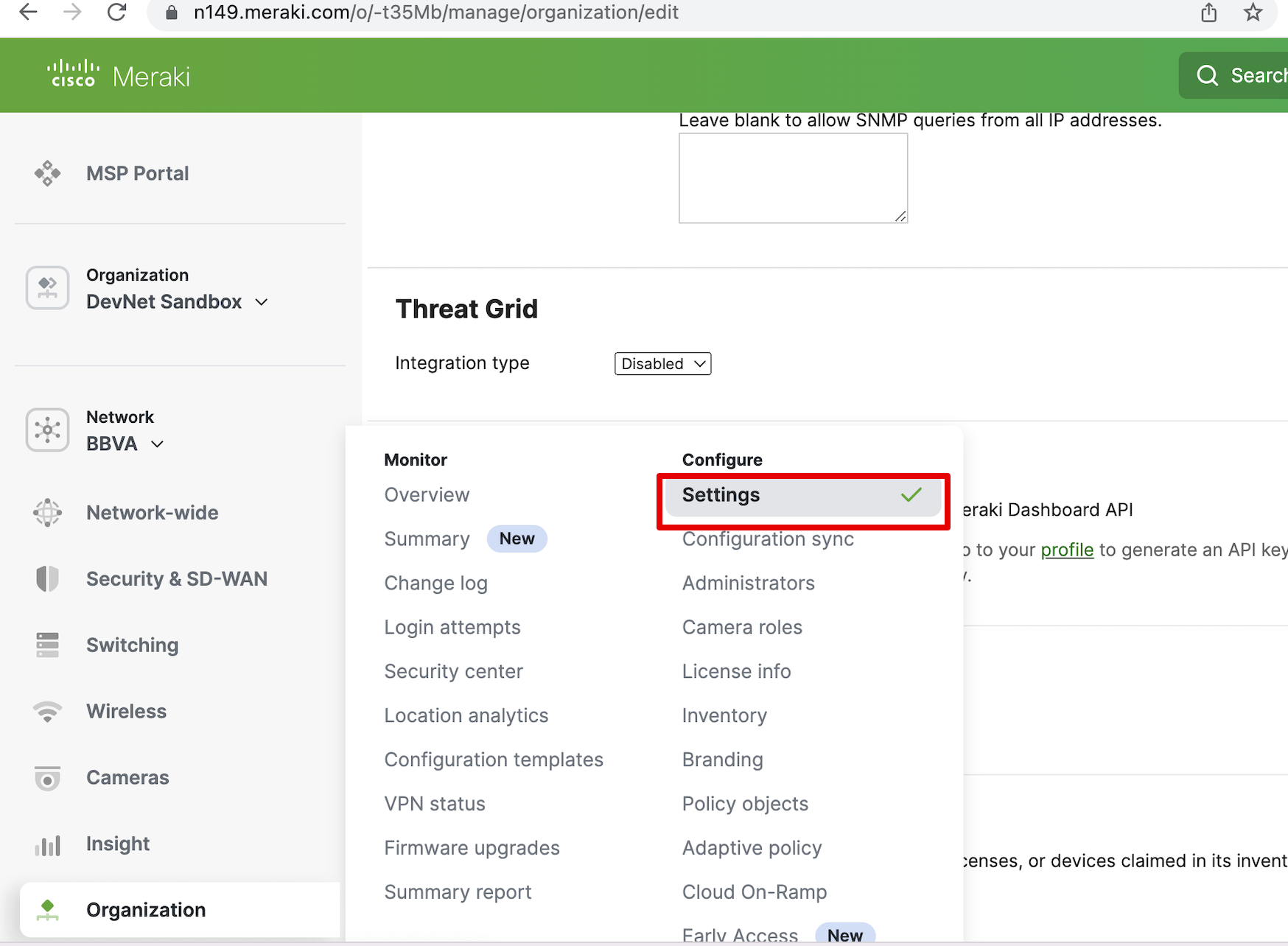Click the Network-wide globe icon

coord(47,513)
